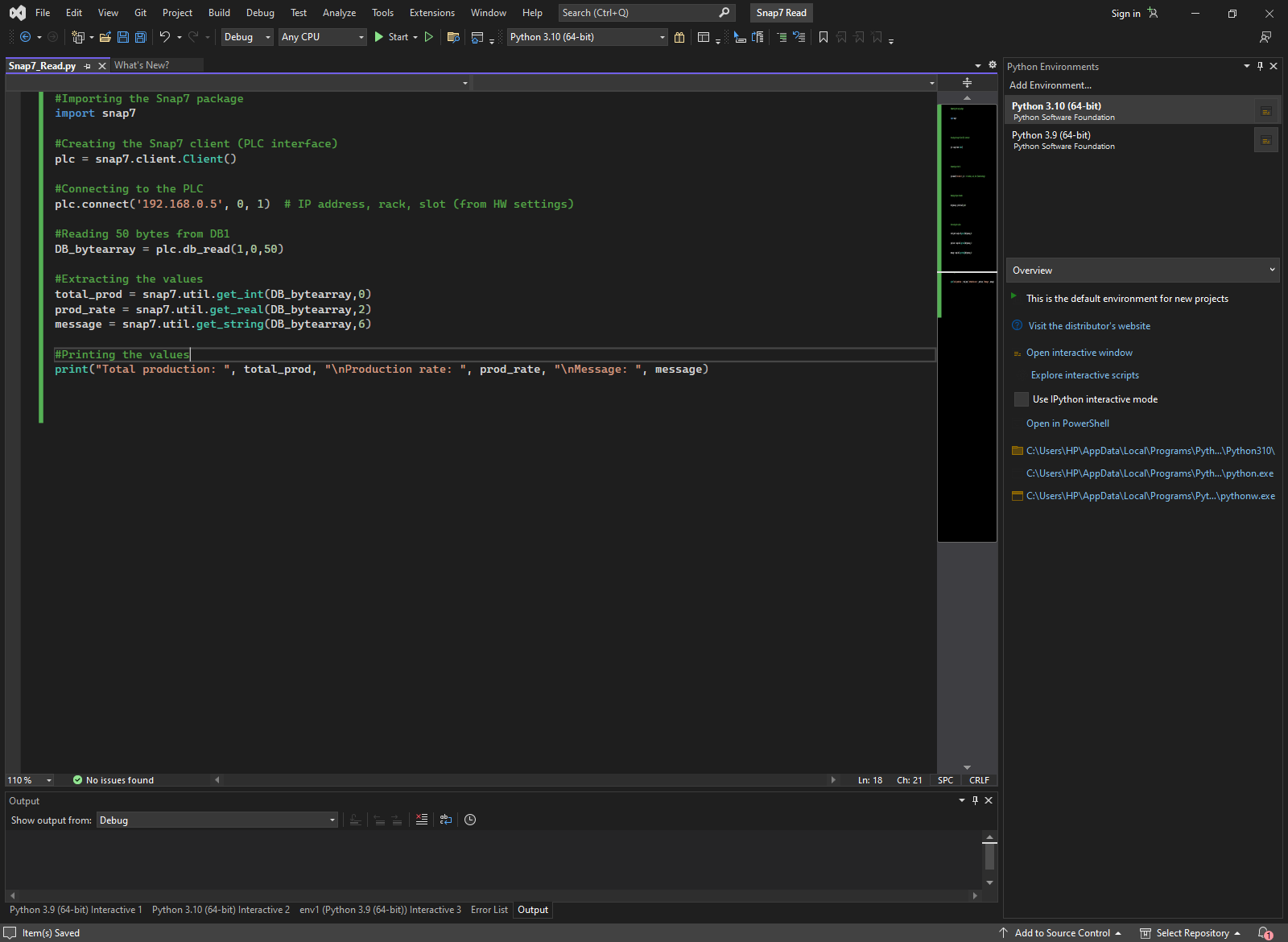Viewport: 1288px width, 942px height.
Task: Click the Clear All output icon
Action: pos(422,820)
